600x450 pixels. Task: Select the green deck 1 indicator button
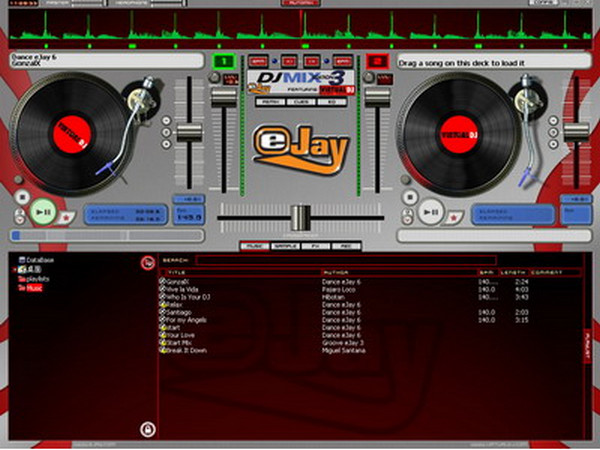[x=224, y=61]
